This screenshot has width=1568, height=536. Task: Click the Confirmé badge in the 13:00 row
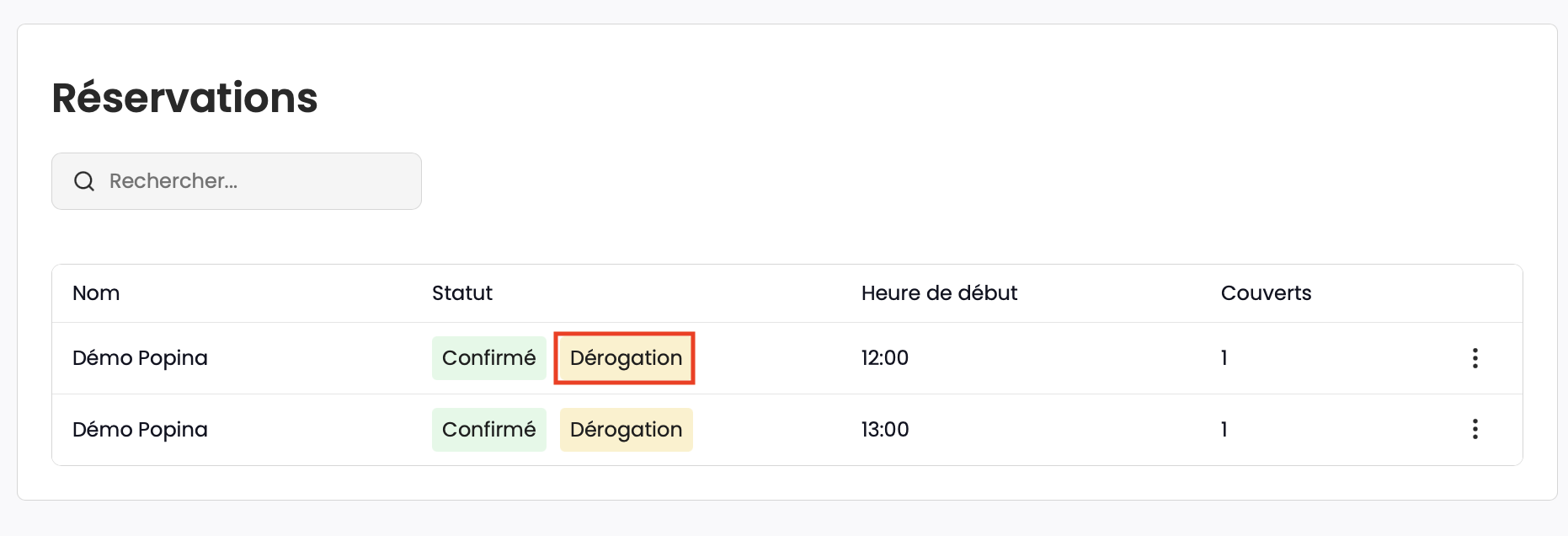489,430
